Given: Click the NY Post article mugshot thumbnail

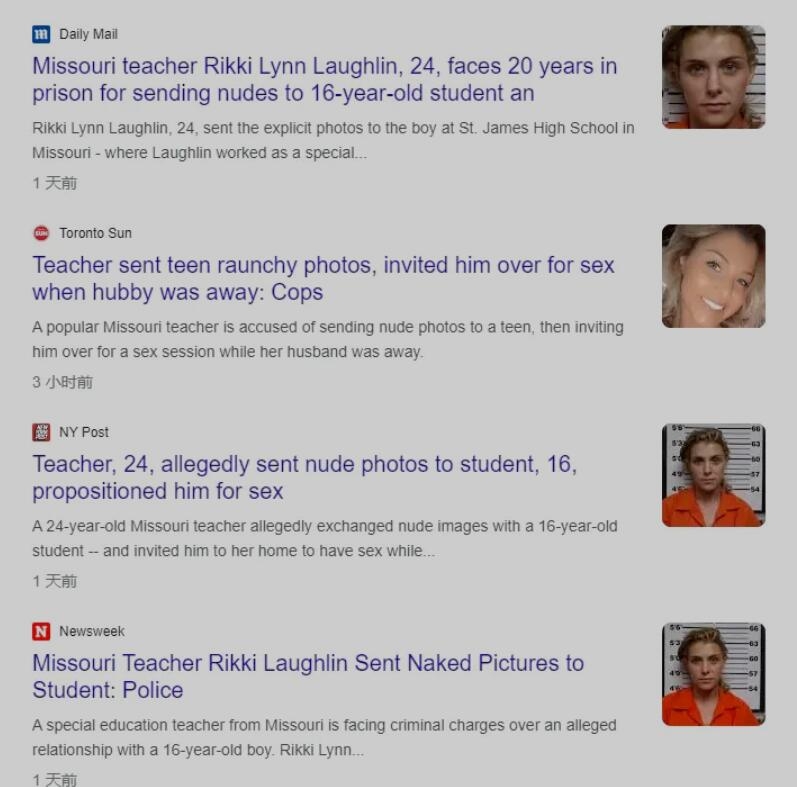Looking at the screenshot, I should point(714,475).
